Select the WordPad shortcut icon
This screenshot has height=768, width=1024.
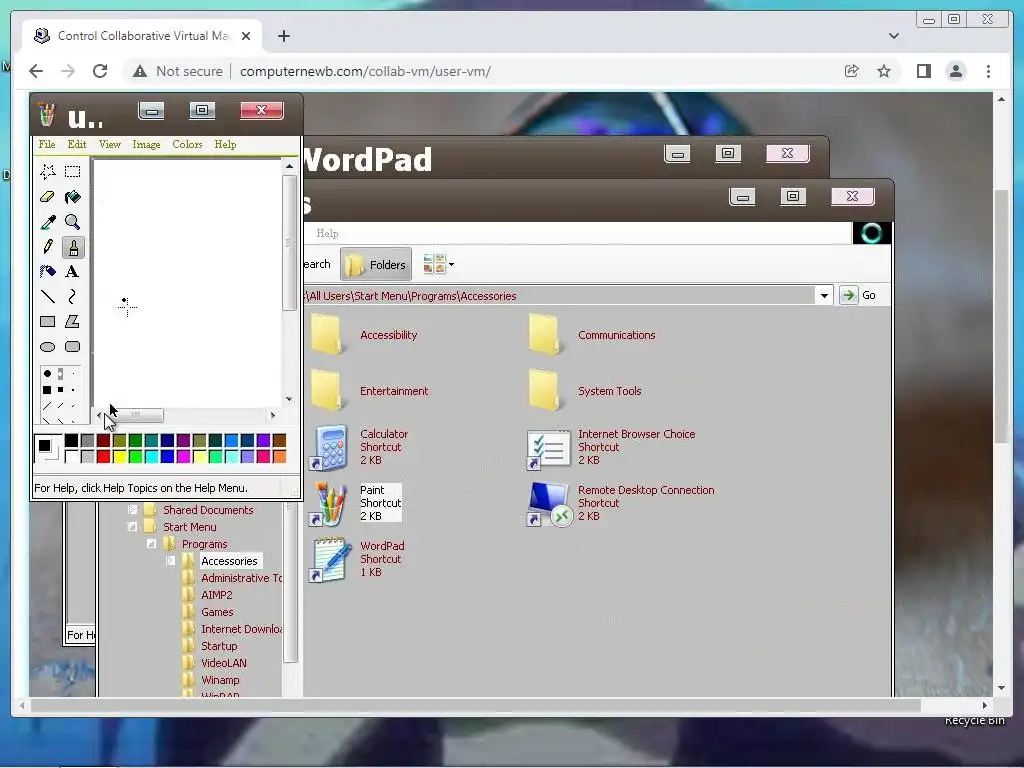click(328, 560)
